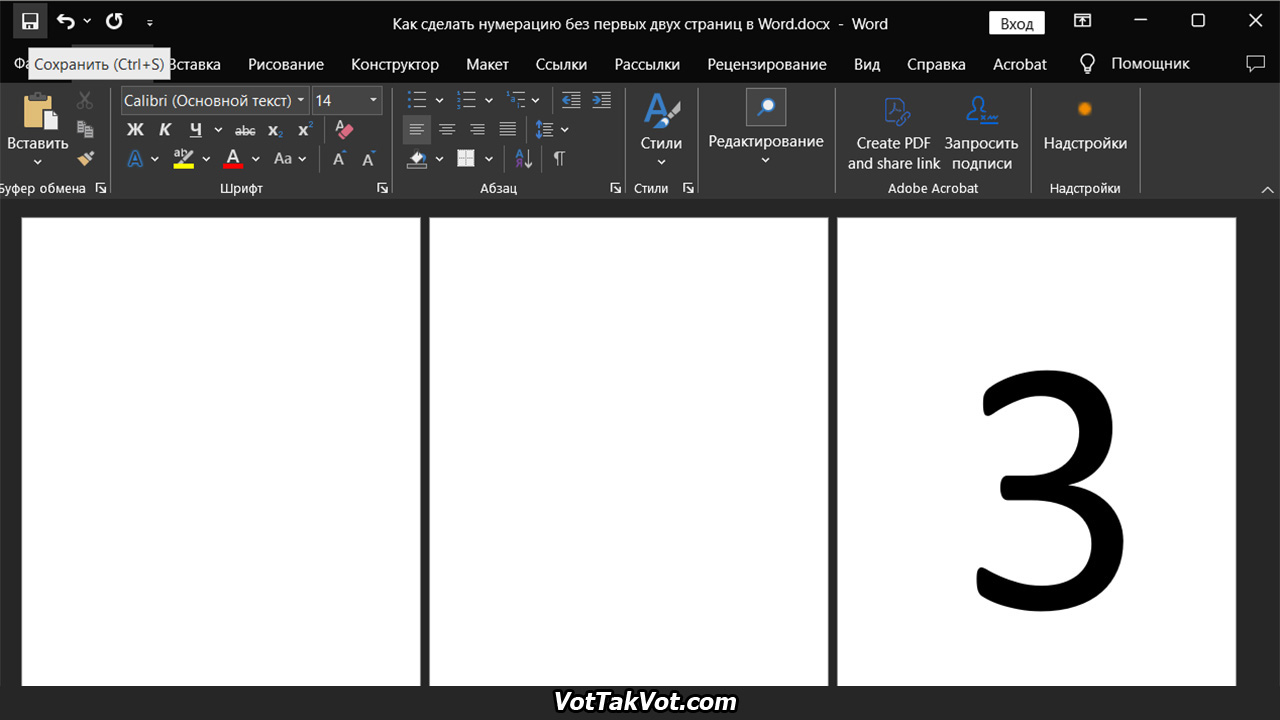Decrease paragraph indent
Image resolution: width=1280 pixels, height=720 pixels.
click(571, 100)
